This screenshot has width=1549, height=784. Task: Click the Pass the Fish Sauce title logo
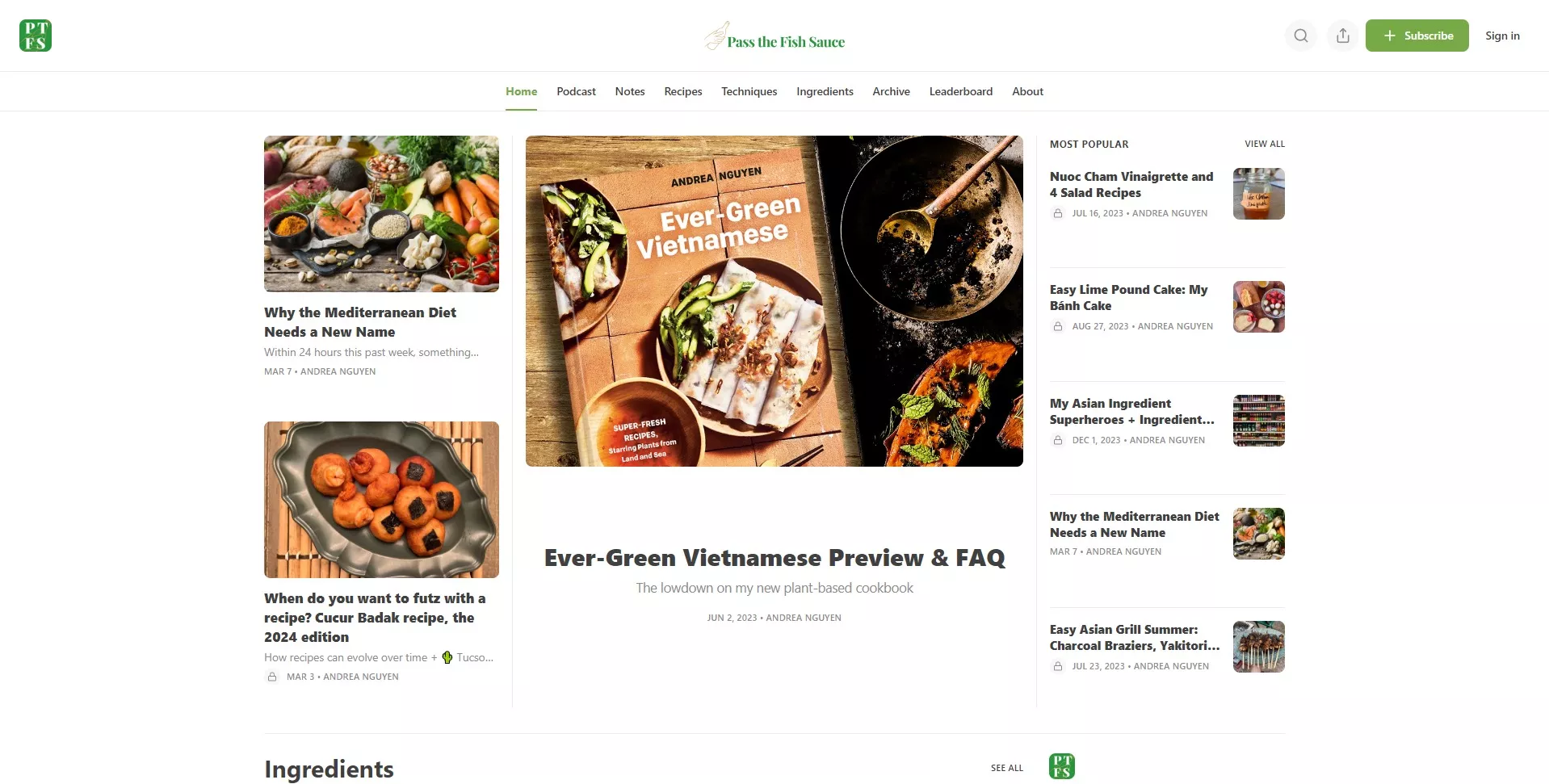(774, 36)
